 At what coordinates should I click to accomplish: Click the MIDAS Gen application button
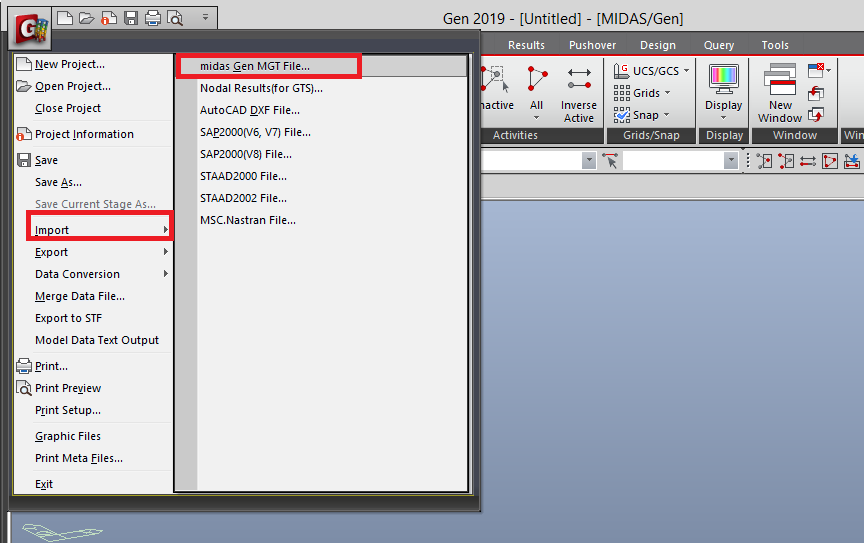point(30,30)
